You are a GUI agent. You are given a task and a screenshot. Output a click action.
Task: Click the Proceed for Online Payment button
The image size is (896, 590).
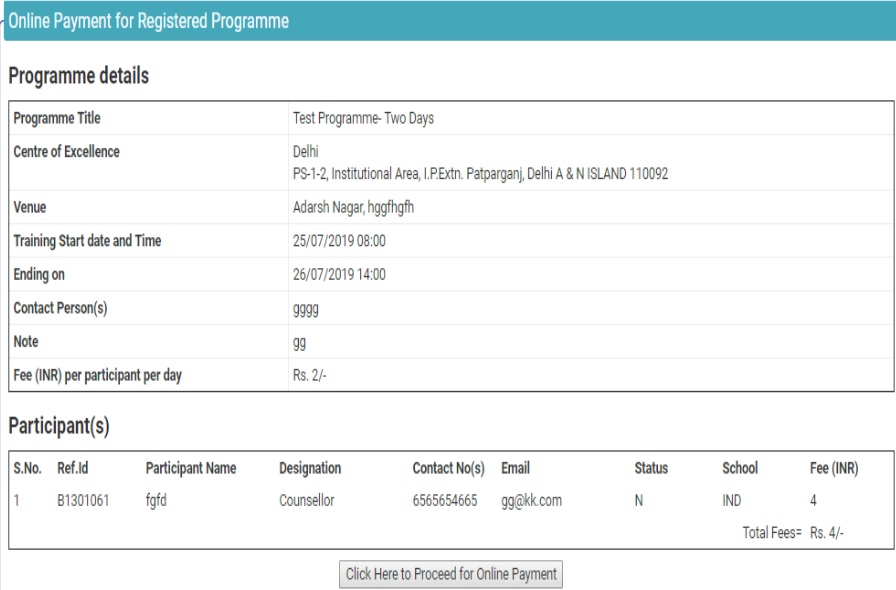pos(451,574)
